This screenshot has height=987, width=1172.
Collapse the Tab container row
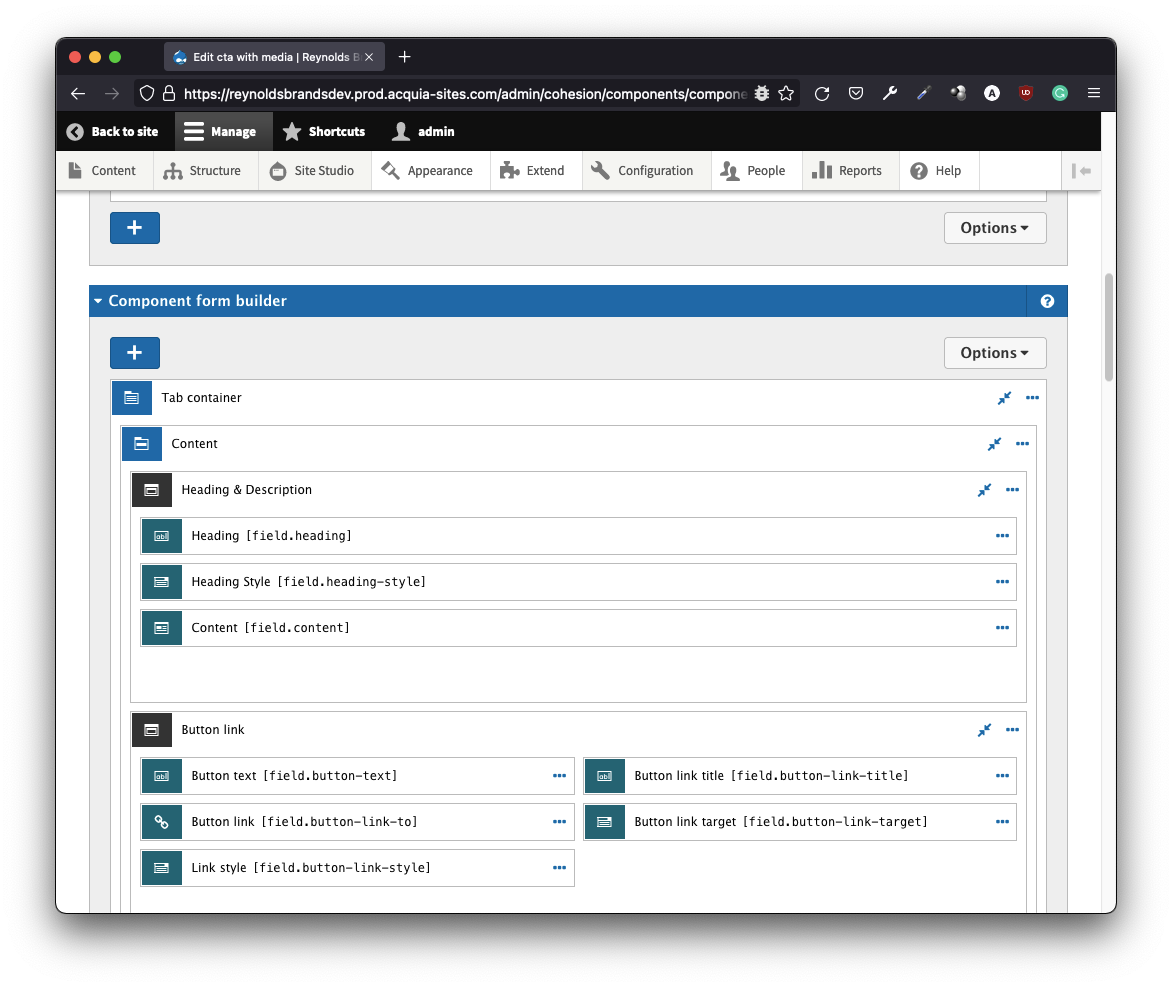1004,398
